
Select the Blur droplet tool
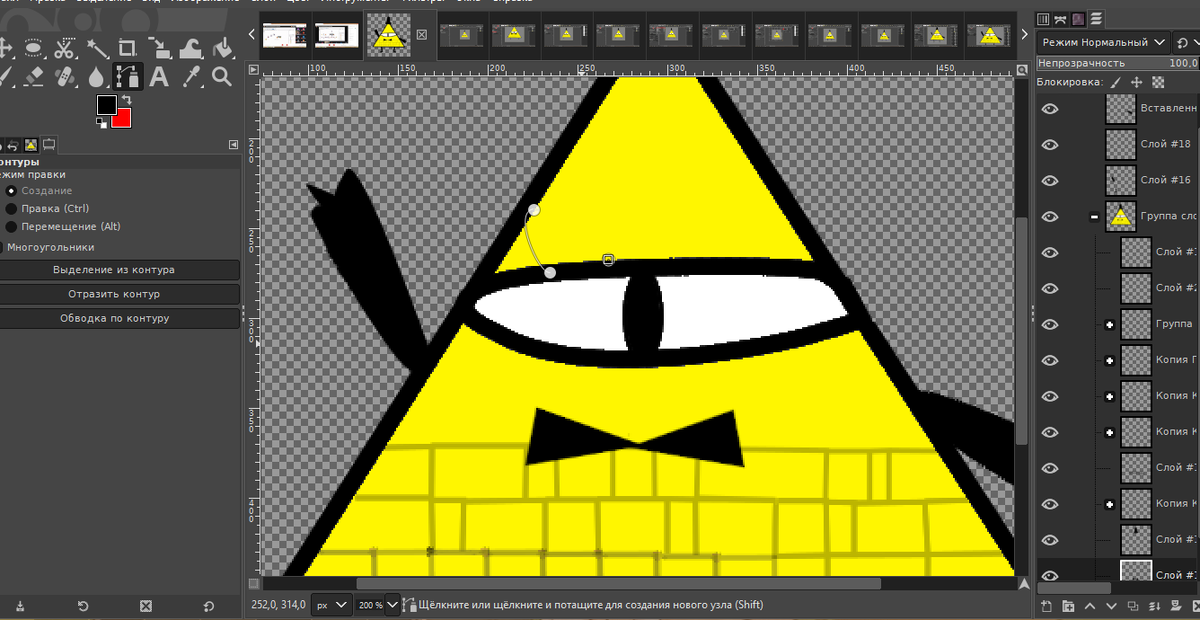tap(97, 77)
